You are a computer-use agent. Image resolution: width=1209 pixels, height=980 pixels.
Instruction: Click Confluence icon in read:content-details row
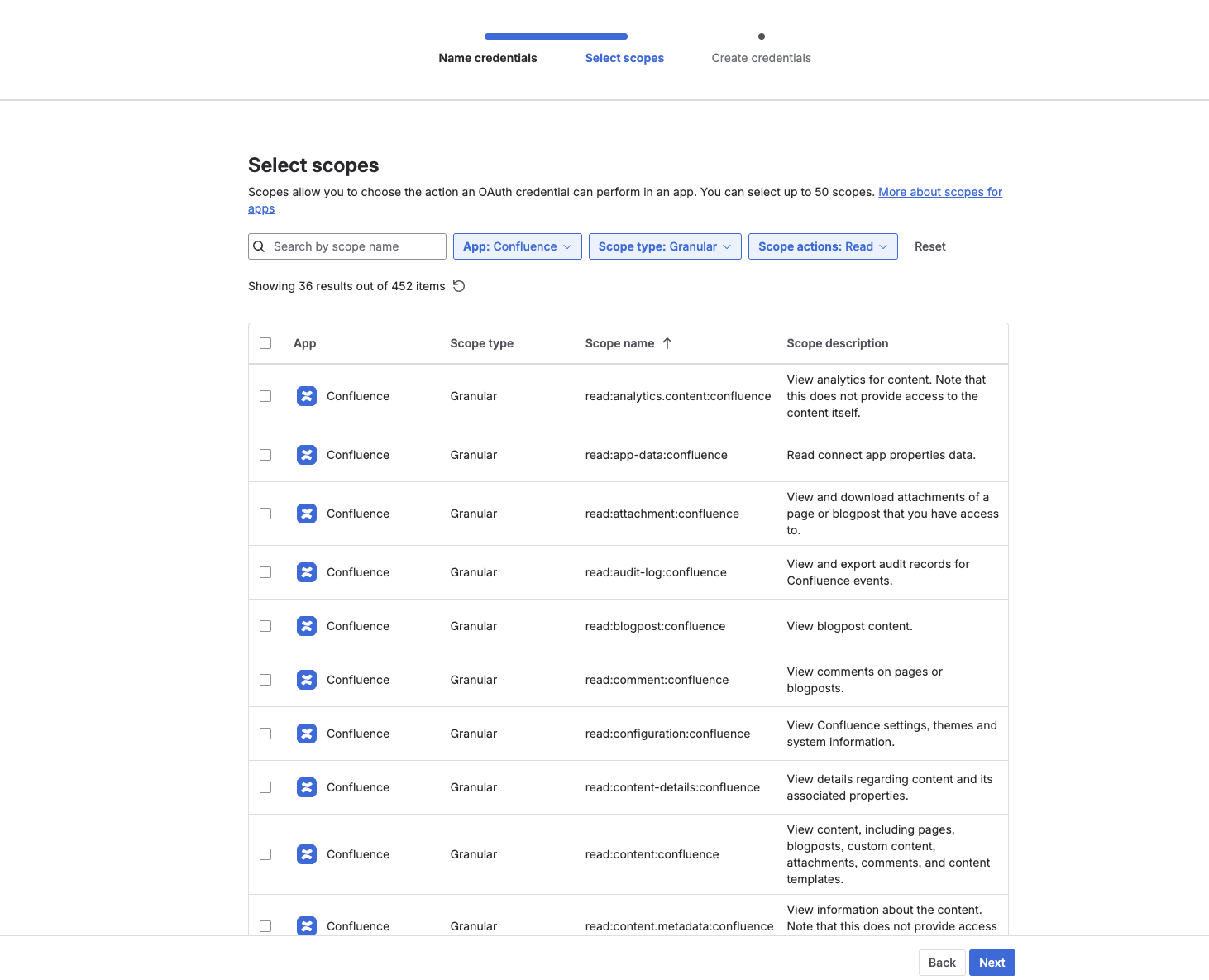coord(307,787)
